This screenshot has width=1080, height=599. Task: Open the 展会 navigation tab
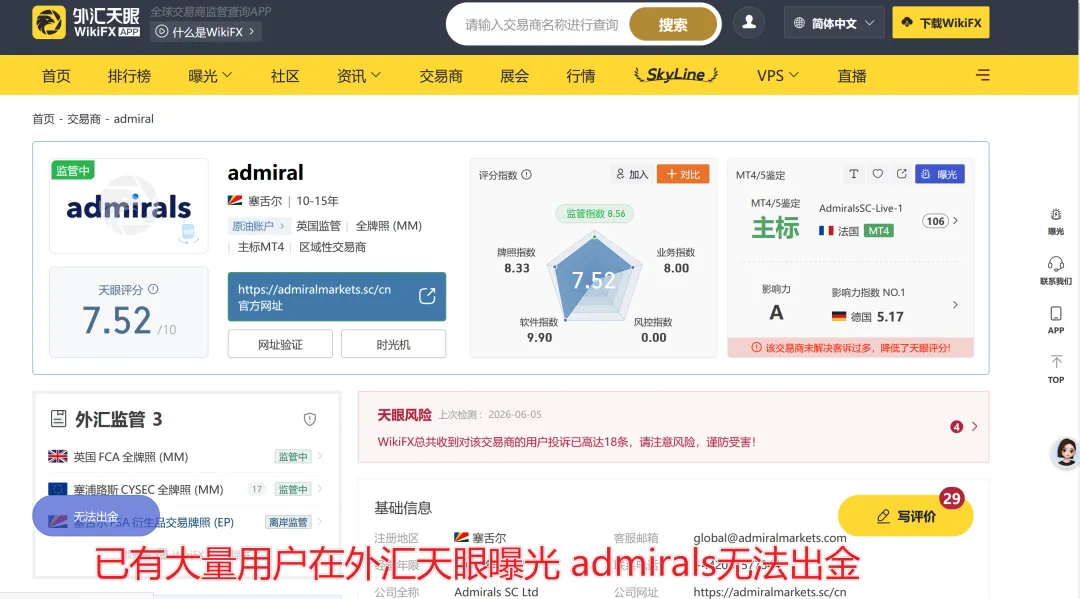pyautogui.click(x=515, y=76)
